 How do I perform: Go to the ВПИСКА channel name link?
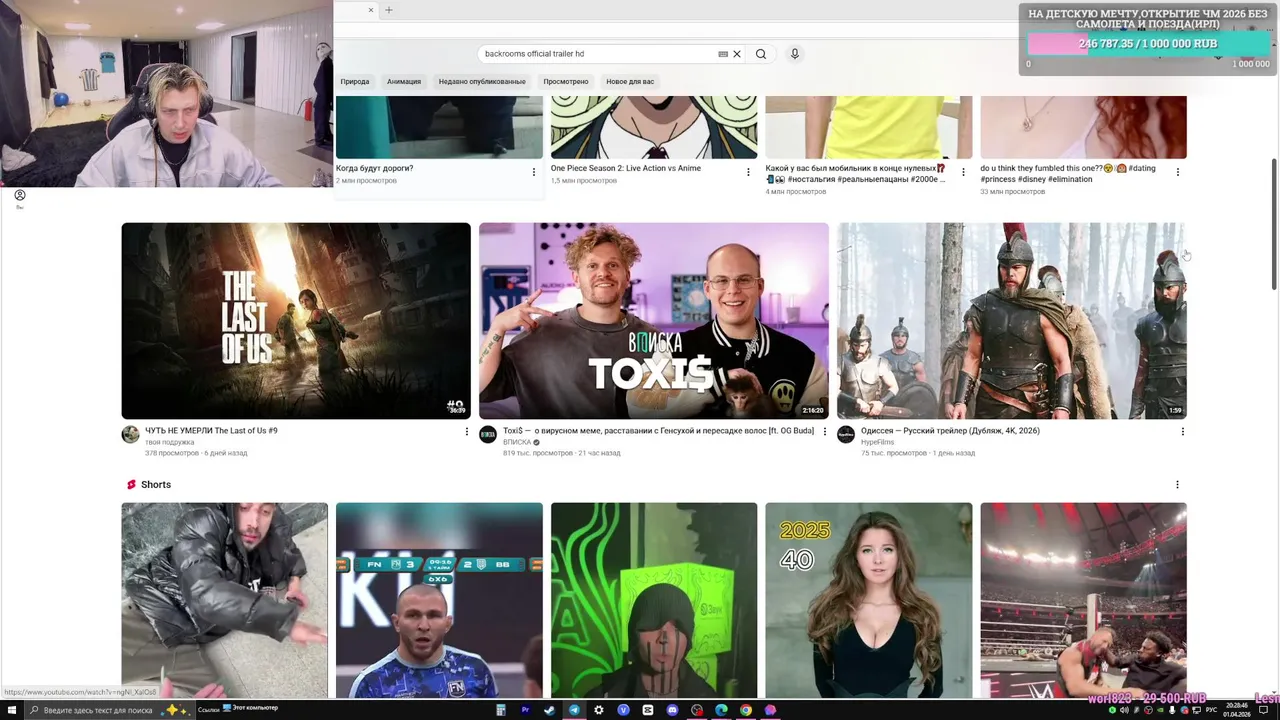517,442
